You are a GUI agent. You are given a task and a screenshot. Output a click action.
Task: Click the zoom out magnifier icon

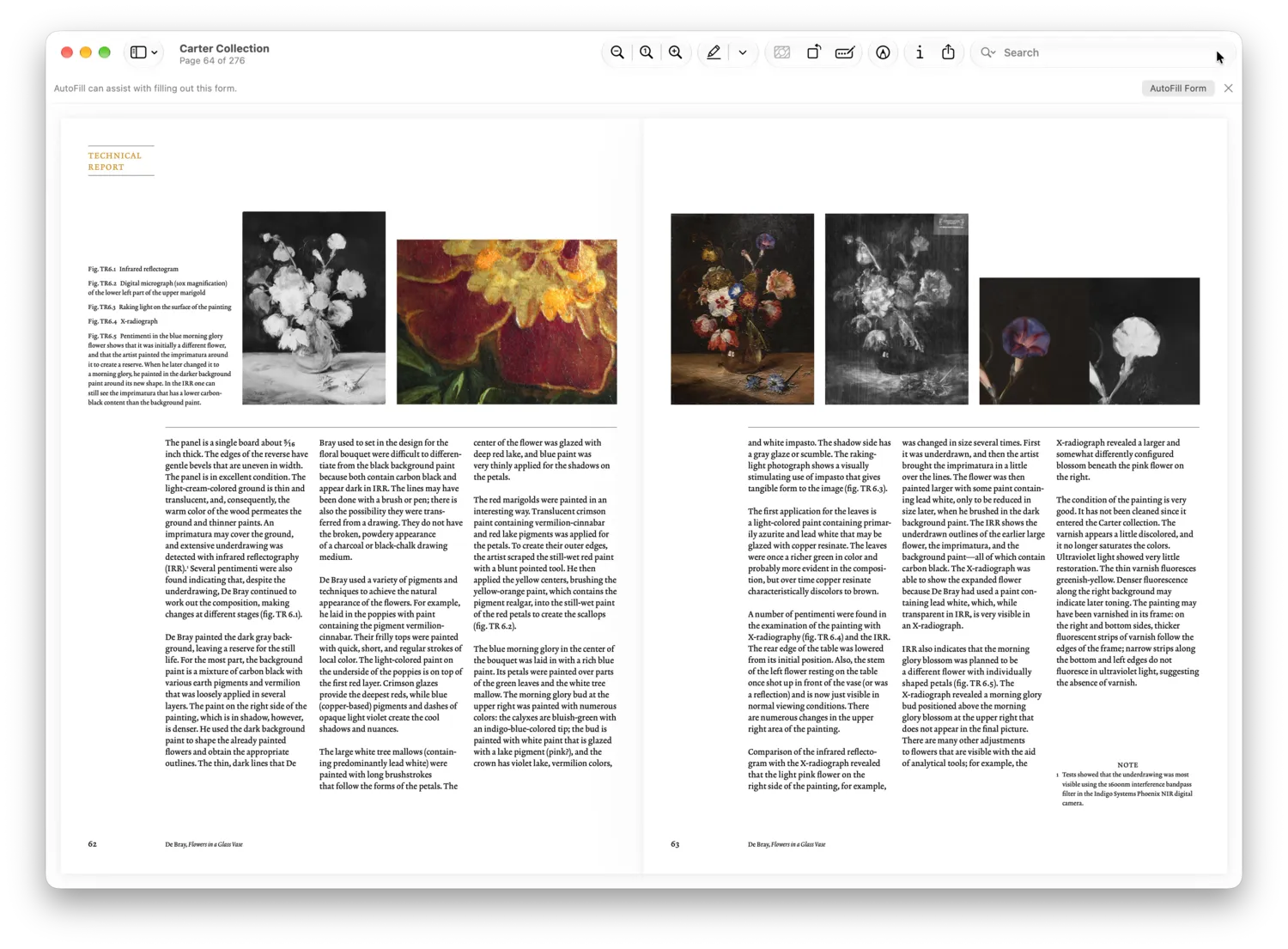point(617,52)
